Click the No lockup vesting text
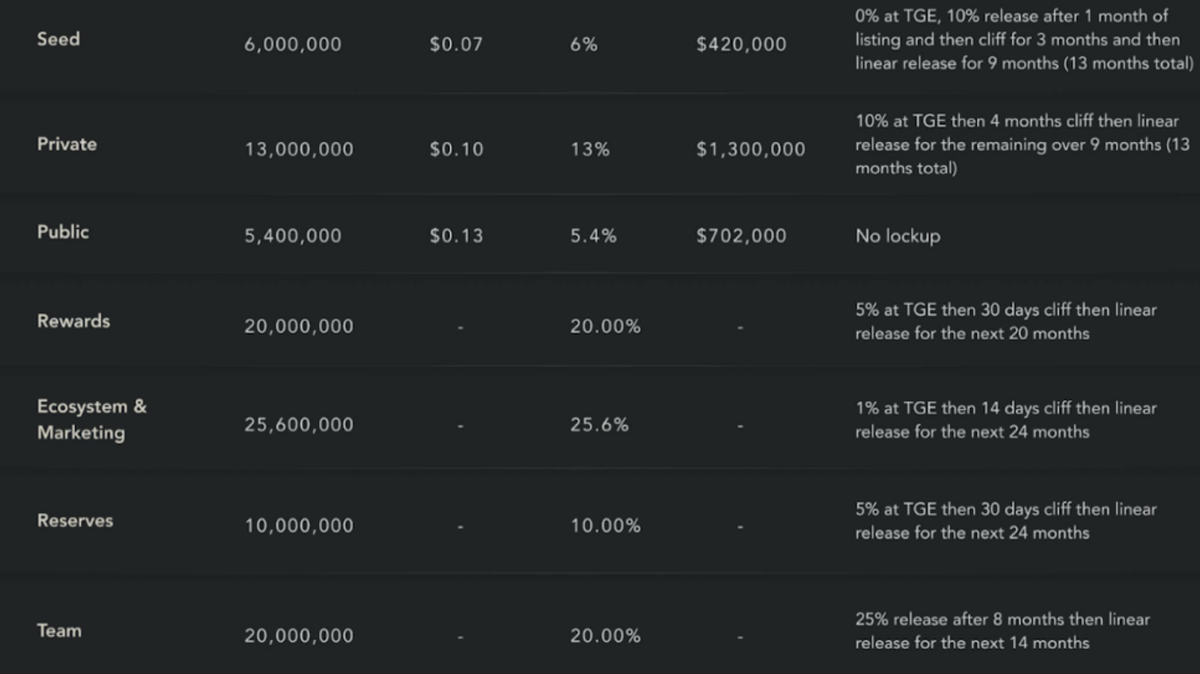1200x674 pixels. click(x=897, y=237)
